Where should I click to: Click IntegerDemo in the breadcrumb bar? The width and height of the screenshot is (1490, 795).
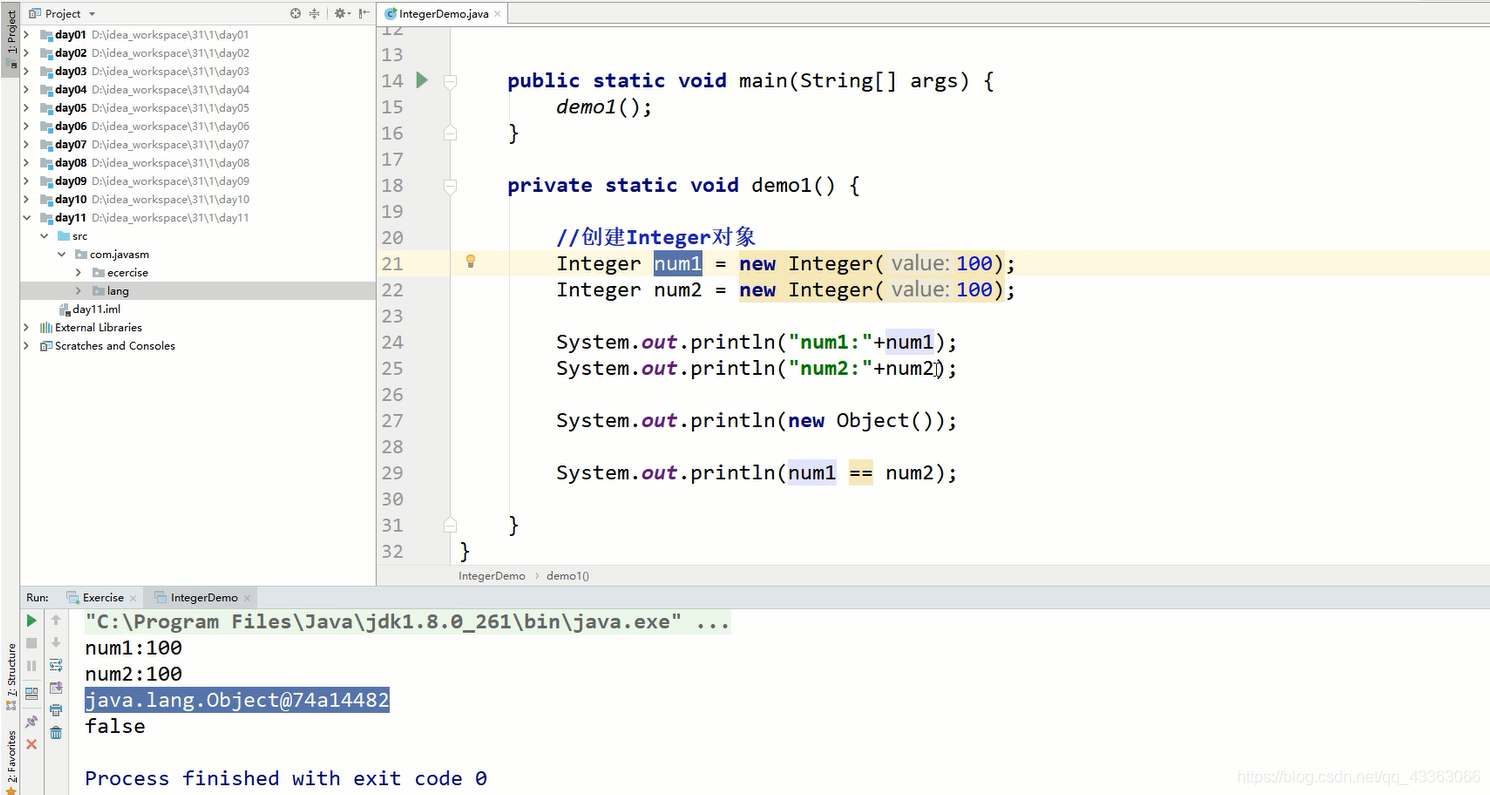pyautogui.click(x=492, y=576)
